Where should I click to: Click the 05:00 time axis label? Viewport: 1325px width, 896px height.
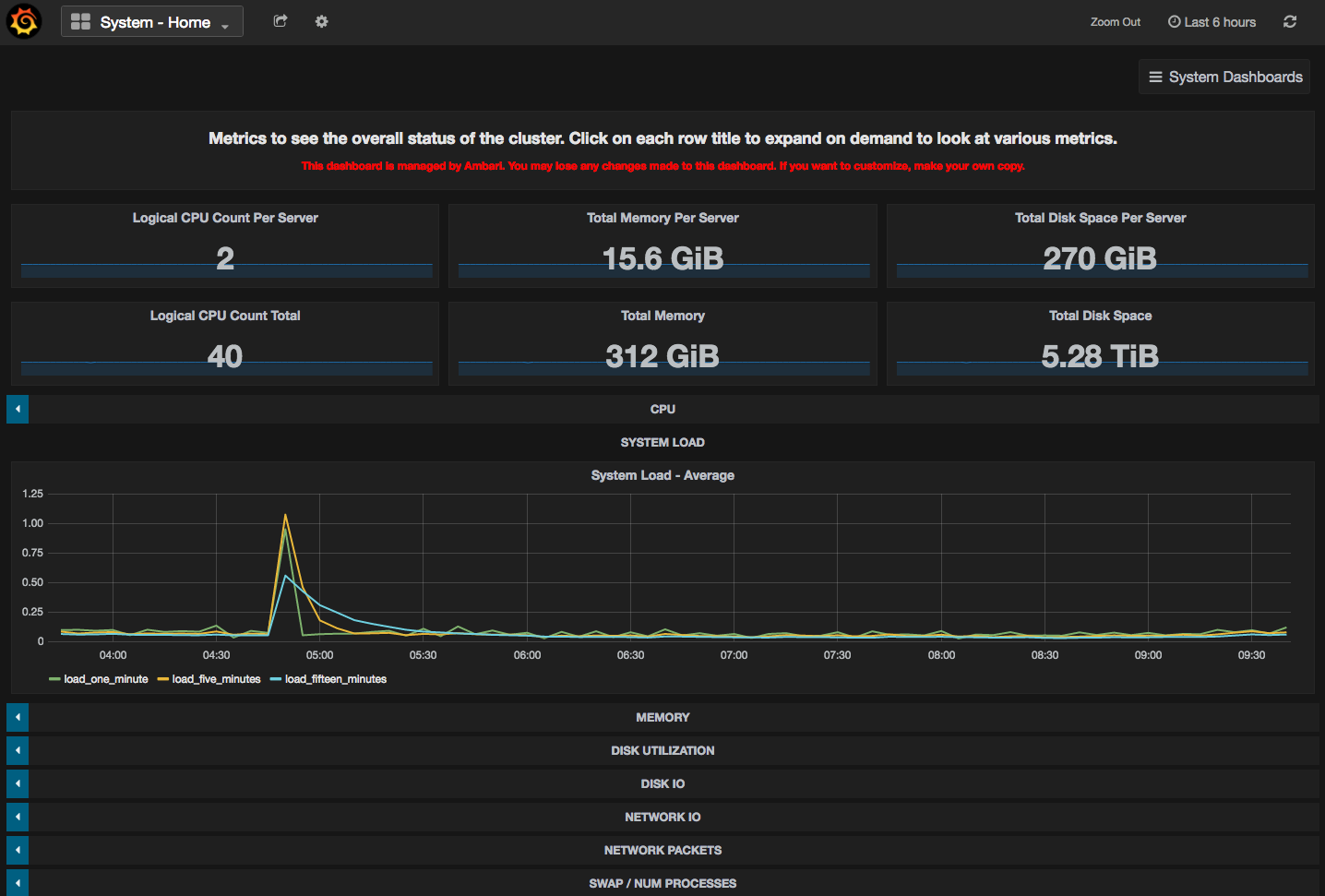point(320,655)
